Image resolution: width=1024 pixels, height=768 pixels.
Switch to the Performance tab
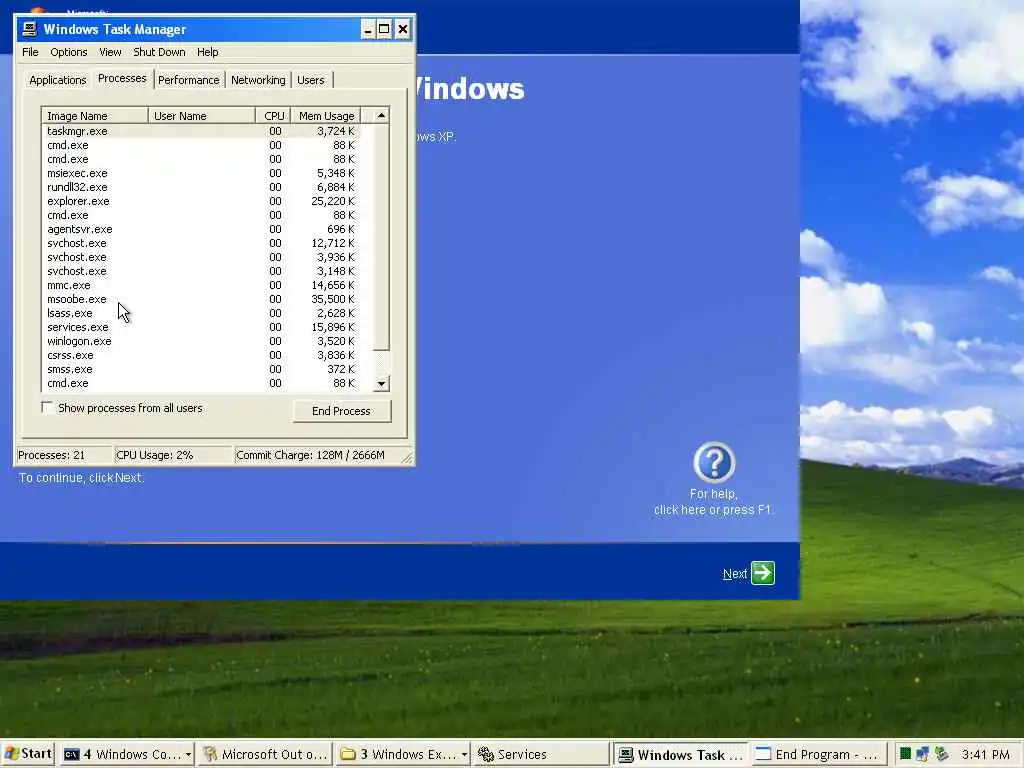pyautogui.click(x=189, y=80)
